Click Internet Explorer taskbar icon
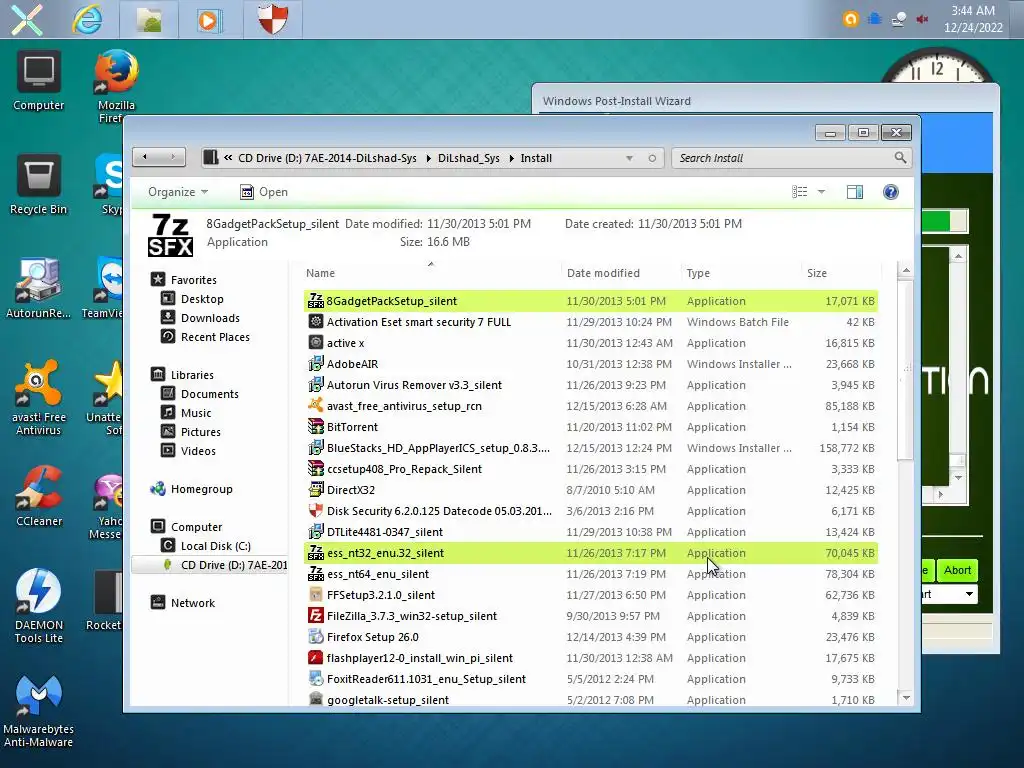 click(88, 19)
